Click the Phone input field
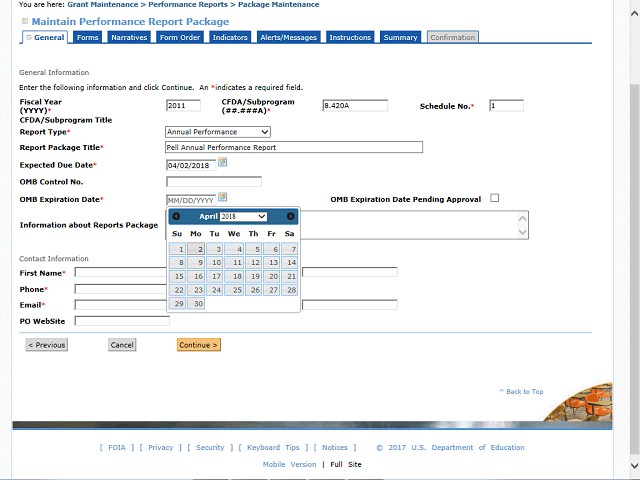 point(121,289)
